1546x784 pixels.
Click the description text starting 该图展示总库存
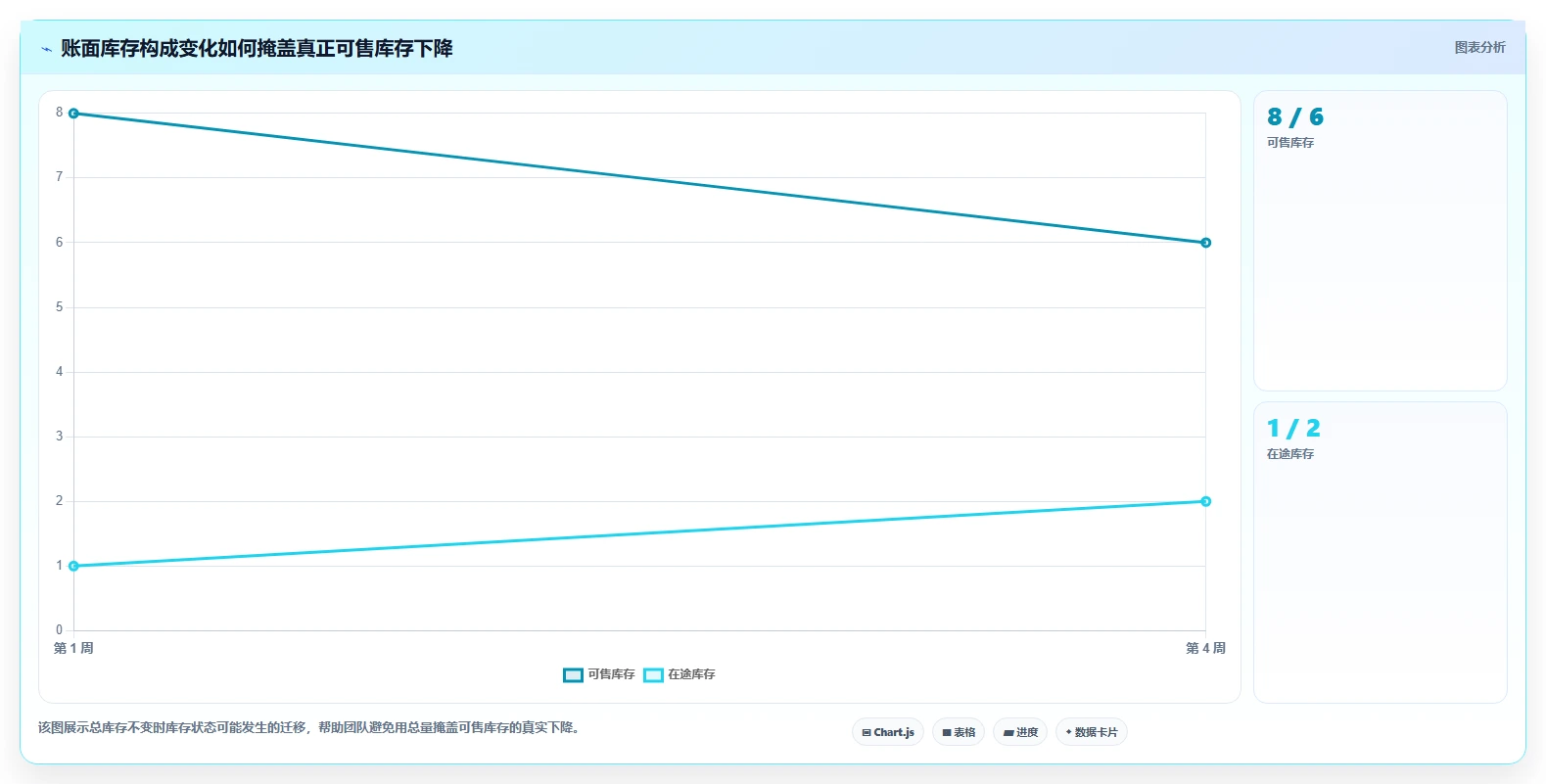coord(310,727)
